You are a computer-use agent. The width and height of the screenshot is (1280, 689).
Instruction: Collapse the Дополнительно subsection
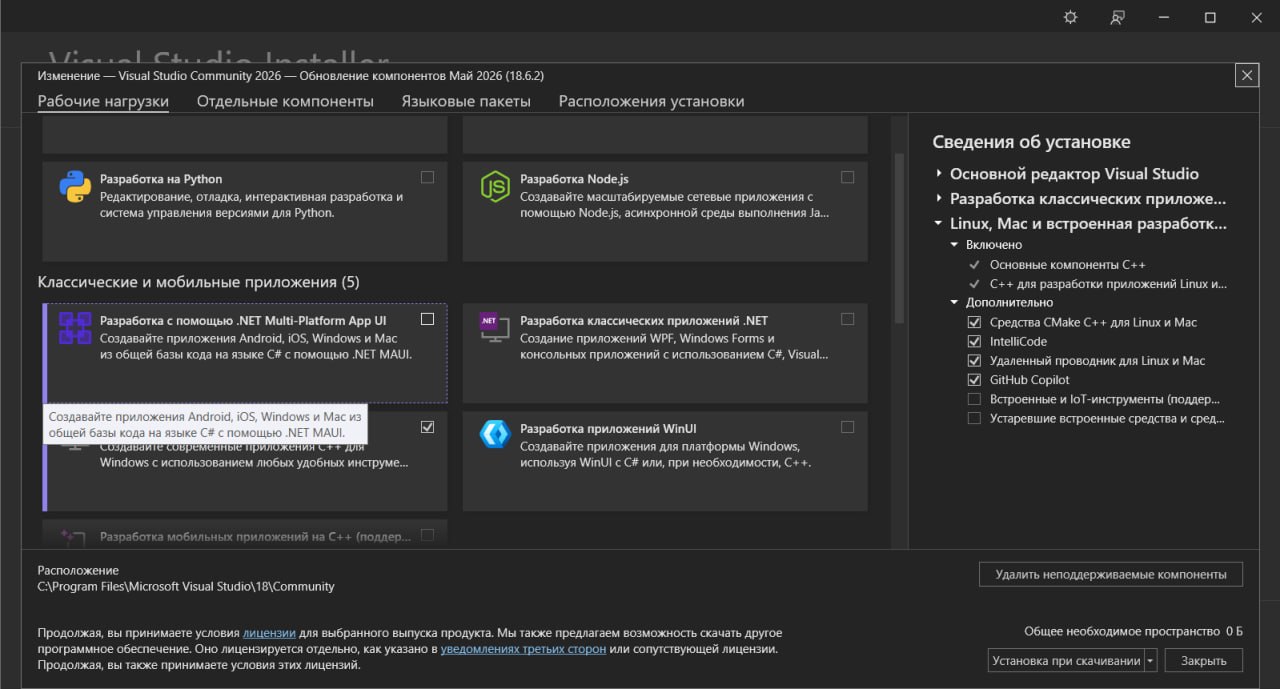coord(955,302)
